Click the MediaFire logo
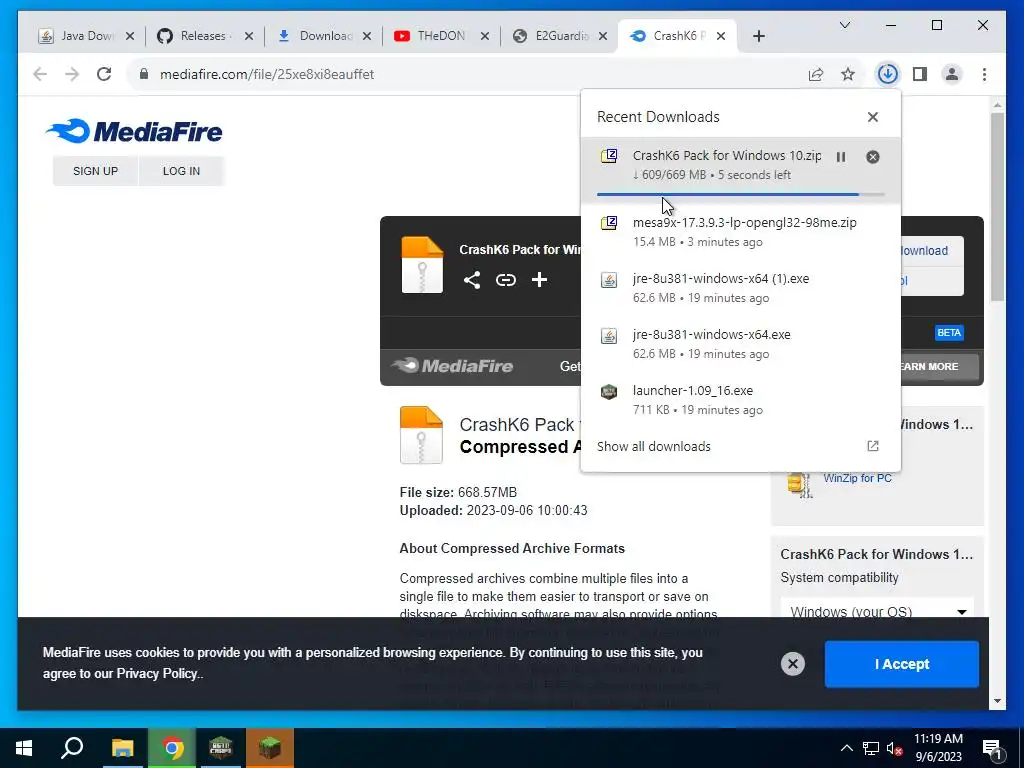This screenshot has height=768, width=1024. (x=134, y=131)
